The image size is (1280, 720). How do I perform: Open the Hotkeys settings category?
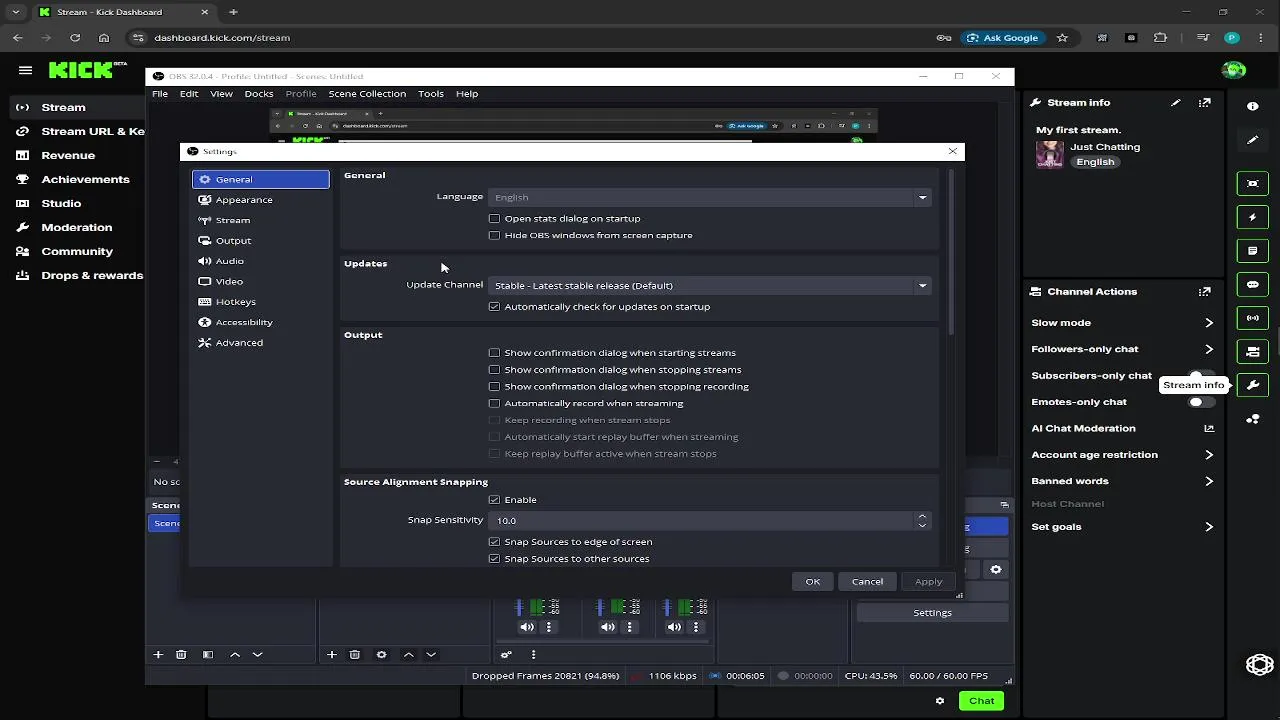(261, 301)
